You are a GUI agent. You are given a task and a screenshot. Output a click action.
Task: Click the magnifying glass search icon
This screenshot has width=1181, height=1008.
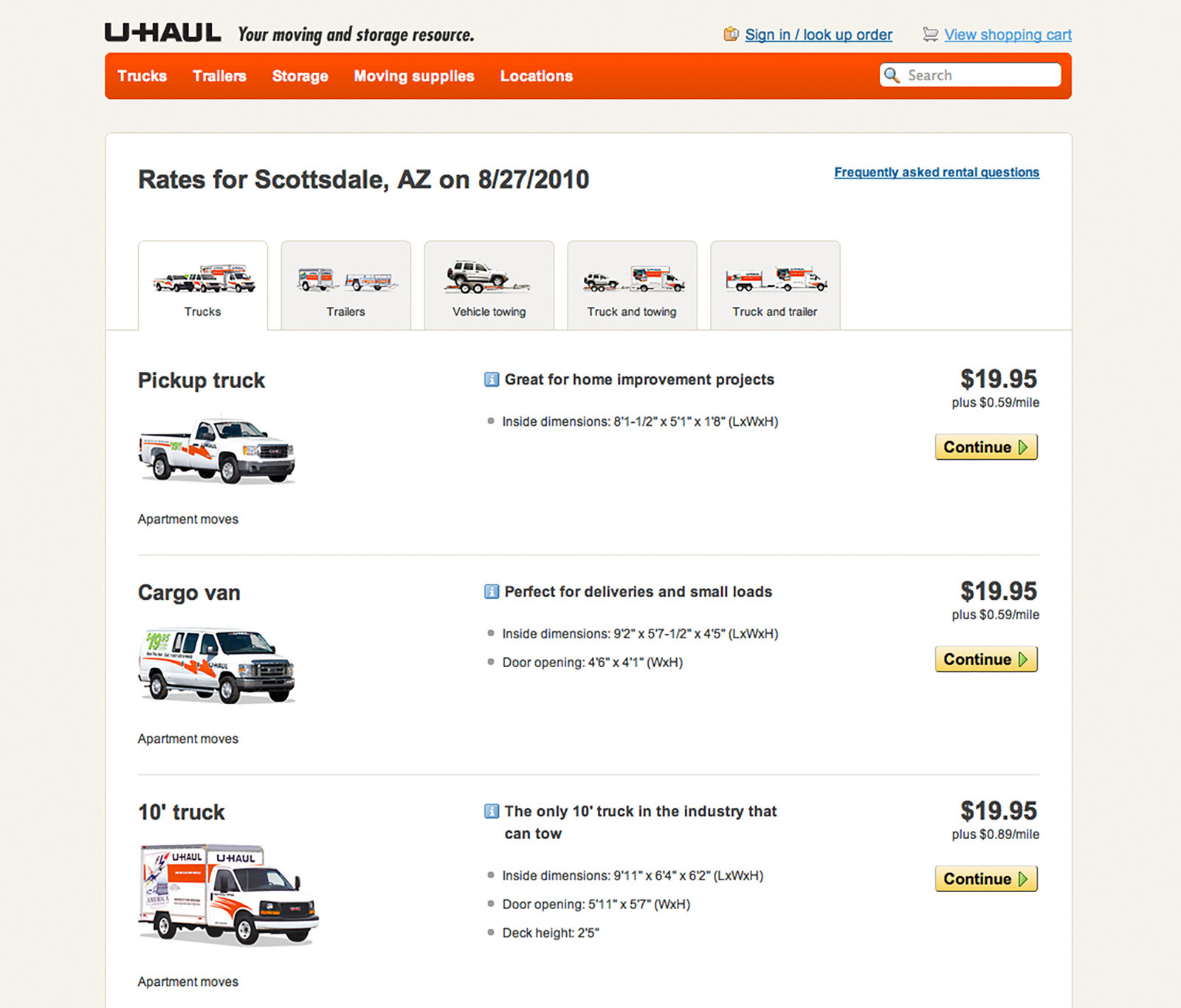coord(892,75)
